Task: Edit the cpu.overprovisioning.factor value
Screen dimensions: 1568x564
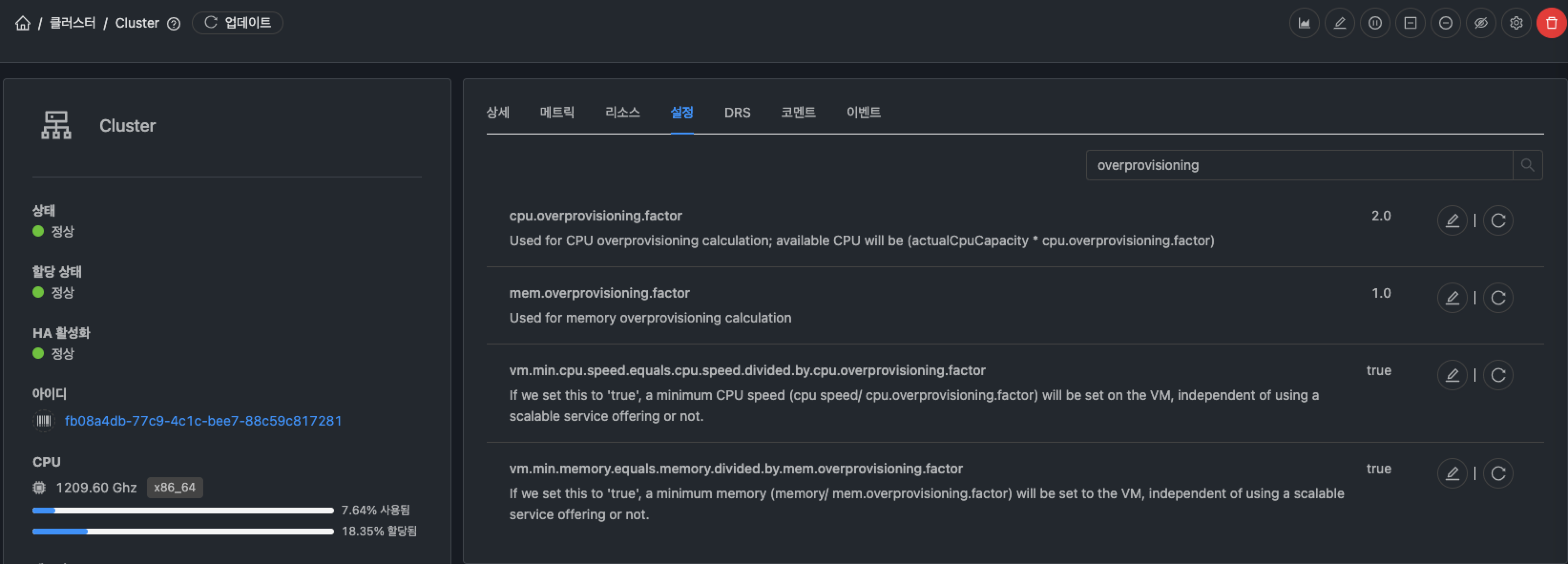Action: pos(1452,220)
